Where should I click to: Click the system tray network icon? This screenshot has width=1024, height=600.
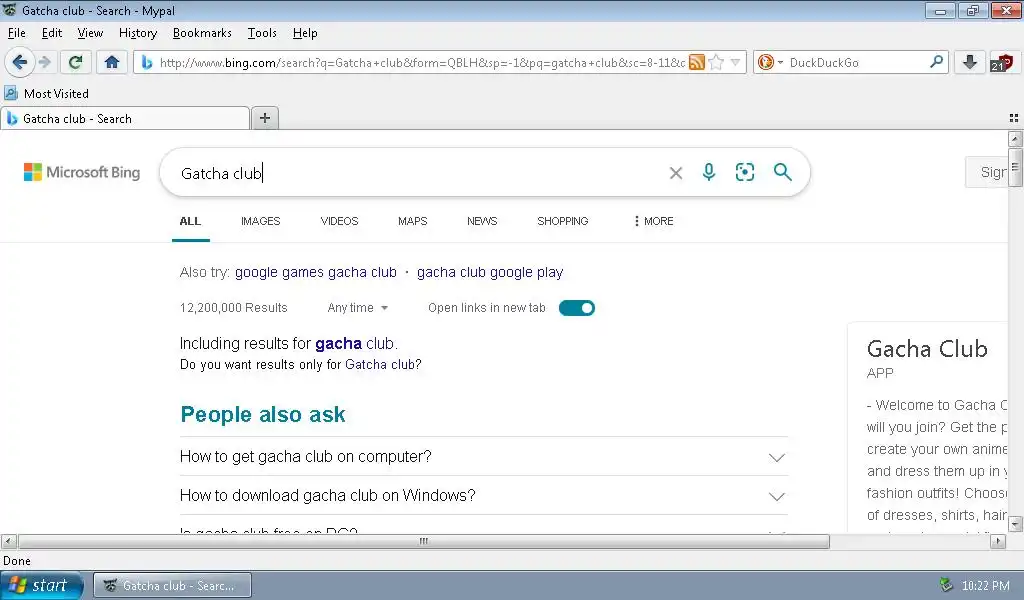coord(946,585)
